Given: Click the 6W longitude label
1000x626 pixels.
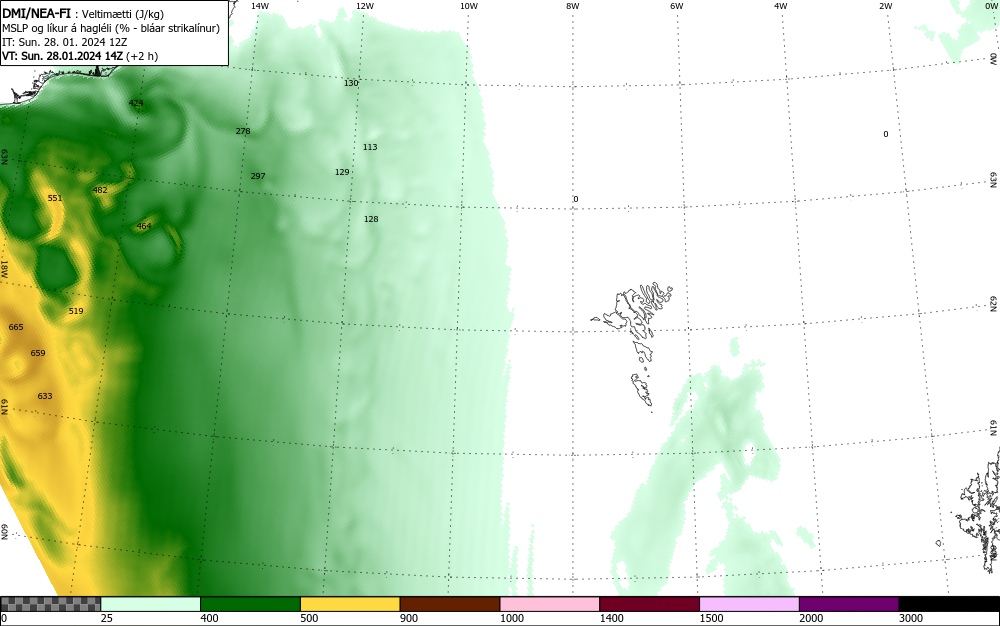Looking at the screenshot, I should coord(677,6).
